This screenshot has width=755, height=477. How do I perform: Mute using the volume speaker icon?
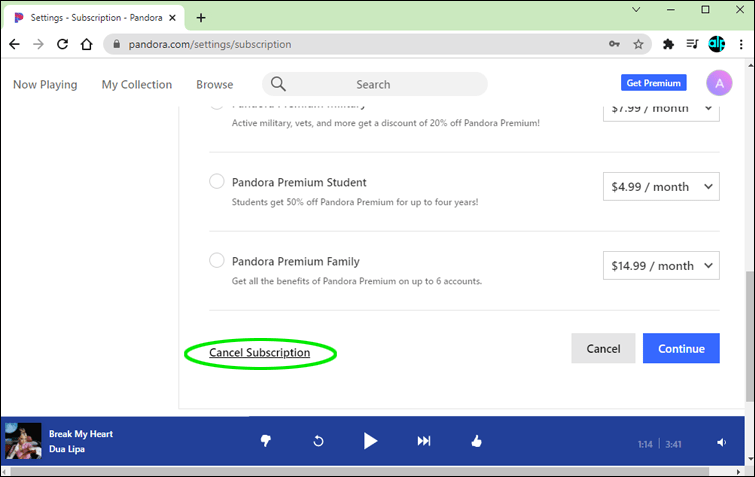click(721, 442)
